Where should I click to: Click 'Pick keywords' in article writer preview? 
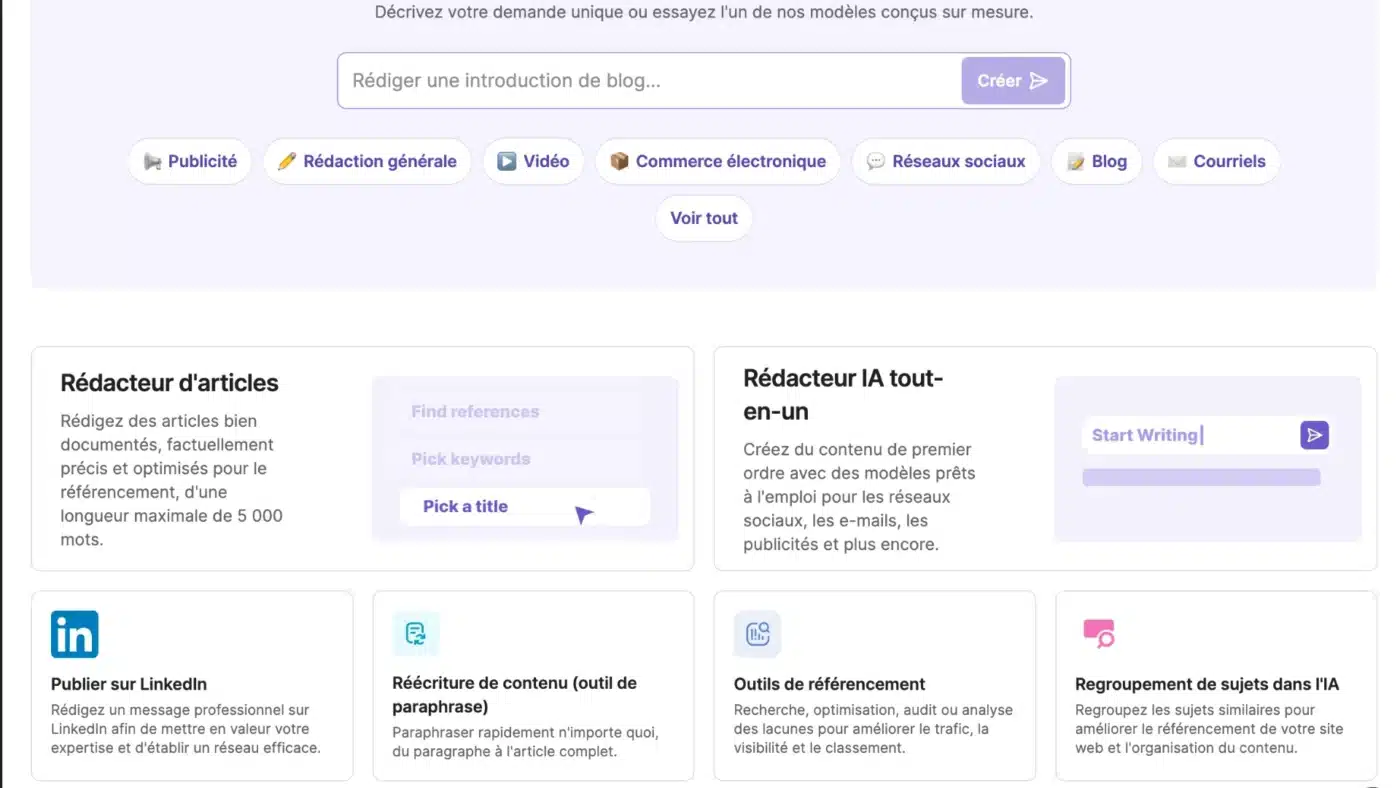pos(471,459)
